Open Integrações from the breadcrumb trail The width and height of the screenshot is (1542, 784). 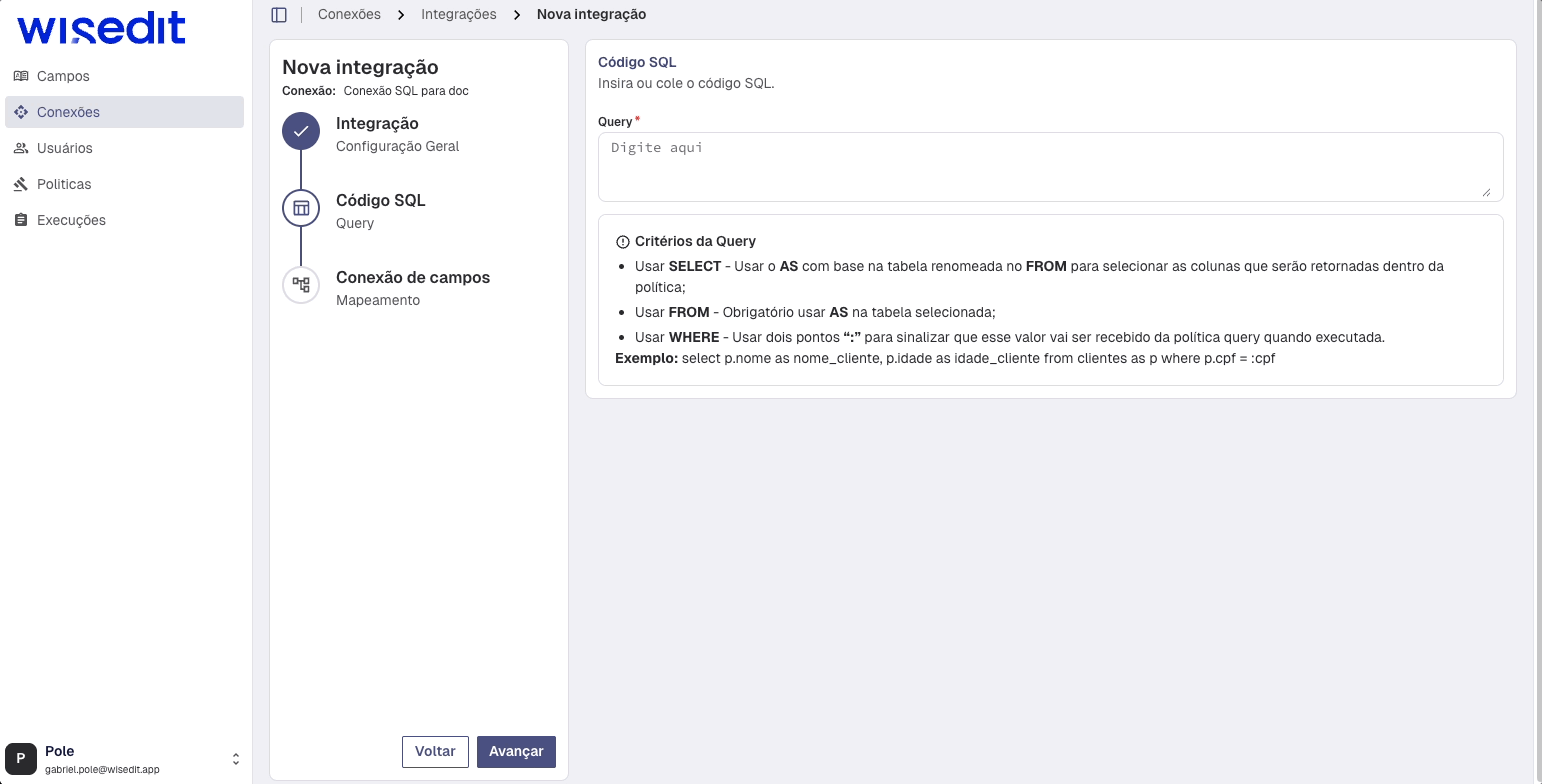(x=459, y=14)
